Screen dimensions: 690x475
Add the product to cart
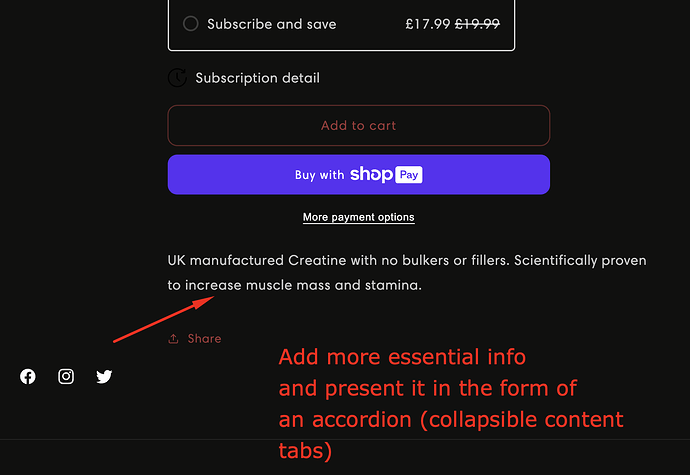(358, 126)
